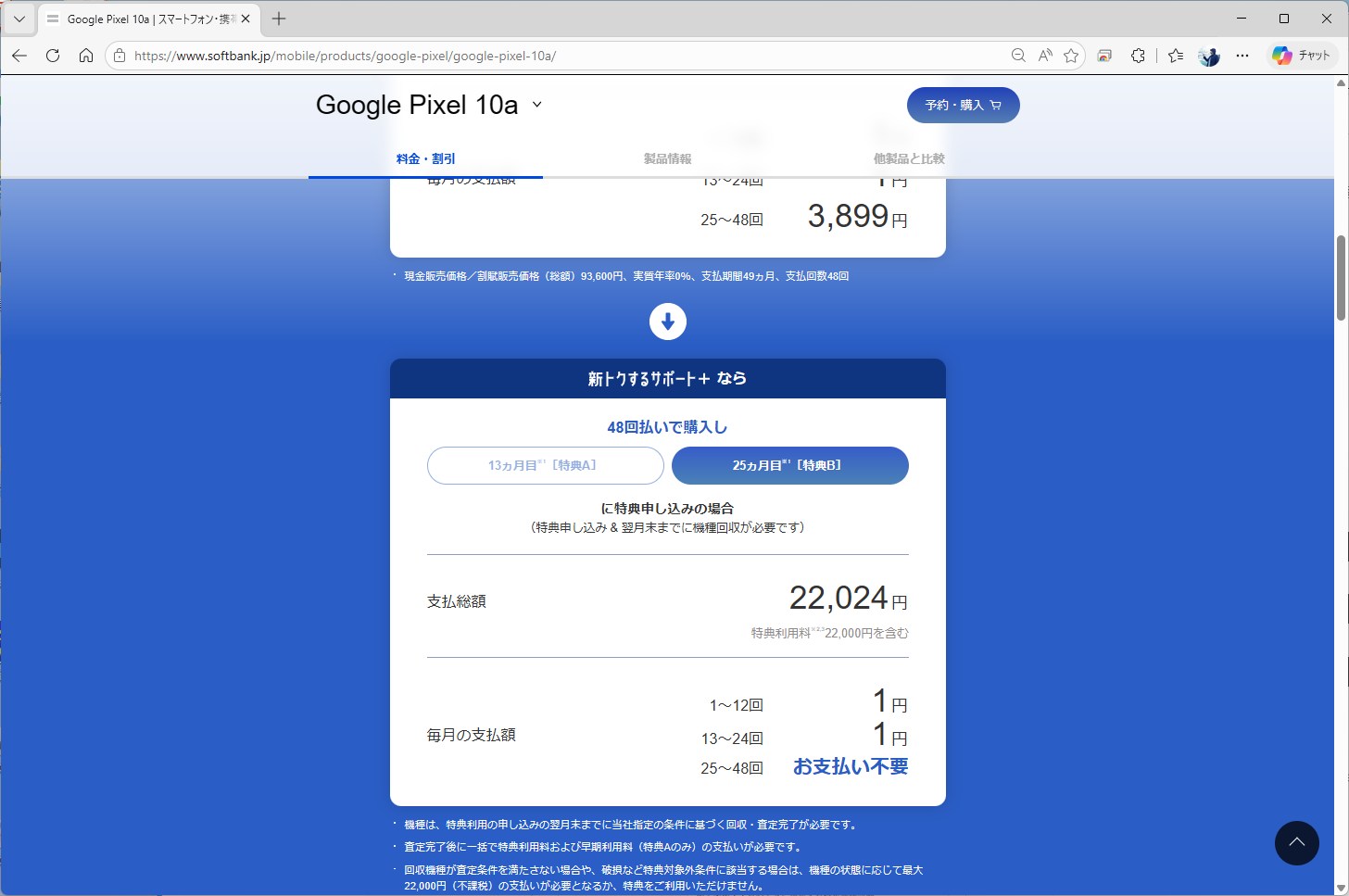The width and height of the screenshot is (1349, 896).
Task: Open the vertical tab list chevron
Action: [x=19, y=19]
